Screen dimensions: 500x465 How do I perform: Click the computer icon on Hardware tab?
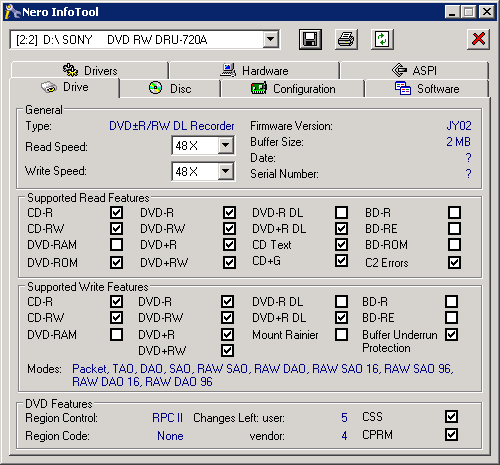click(x=228, y=70)
